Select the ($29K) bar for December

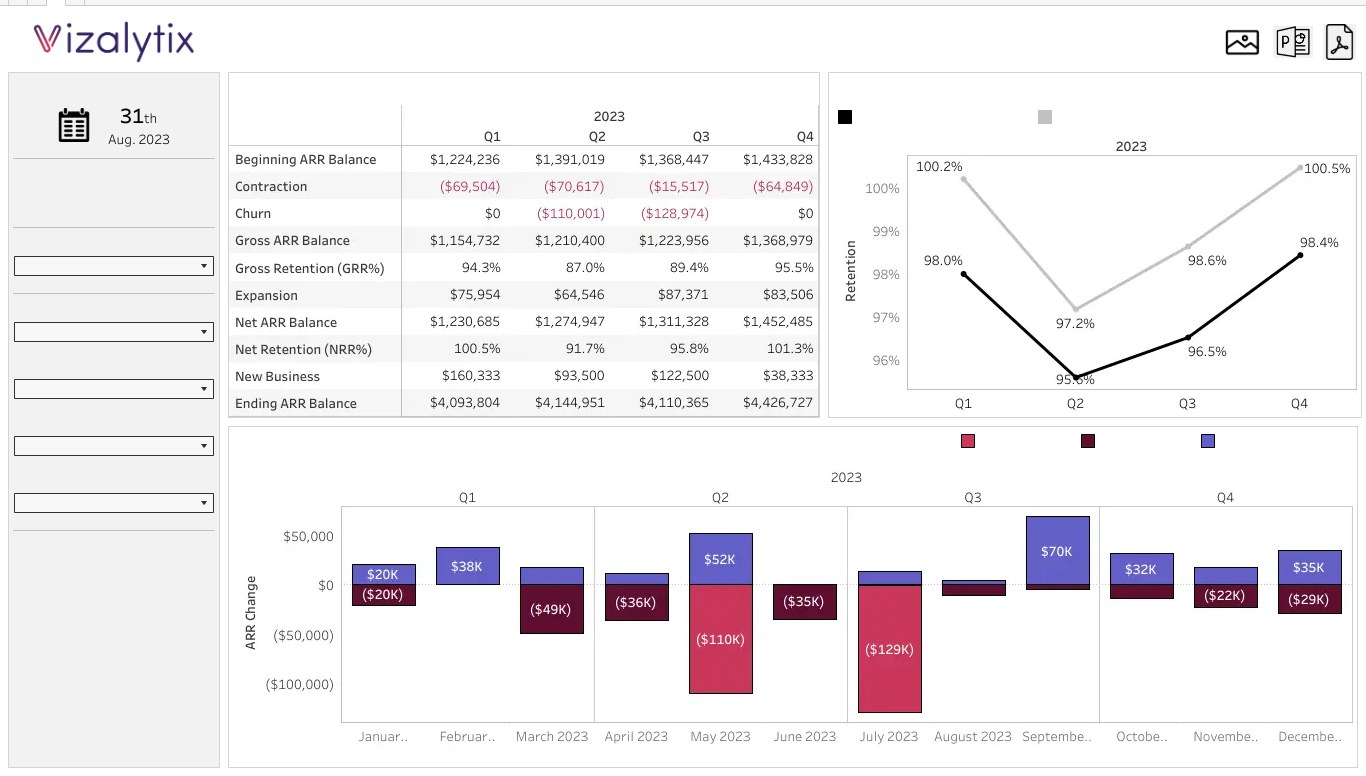pyautogui.click(x=1310, y=599)
